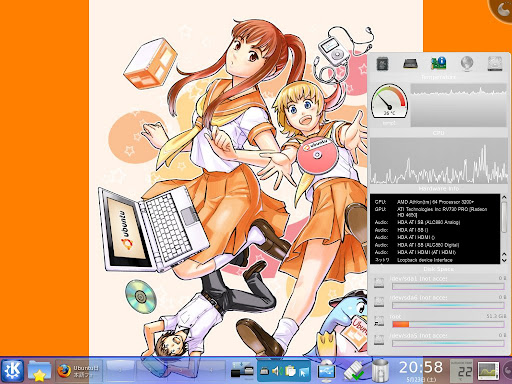Toggle the RAM memory icon in the system monitor
Screen dimensions: 512x384
pyautogui.click(x=410, y=63)
